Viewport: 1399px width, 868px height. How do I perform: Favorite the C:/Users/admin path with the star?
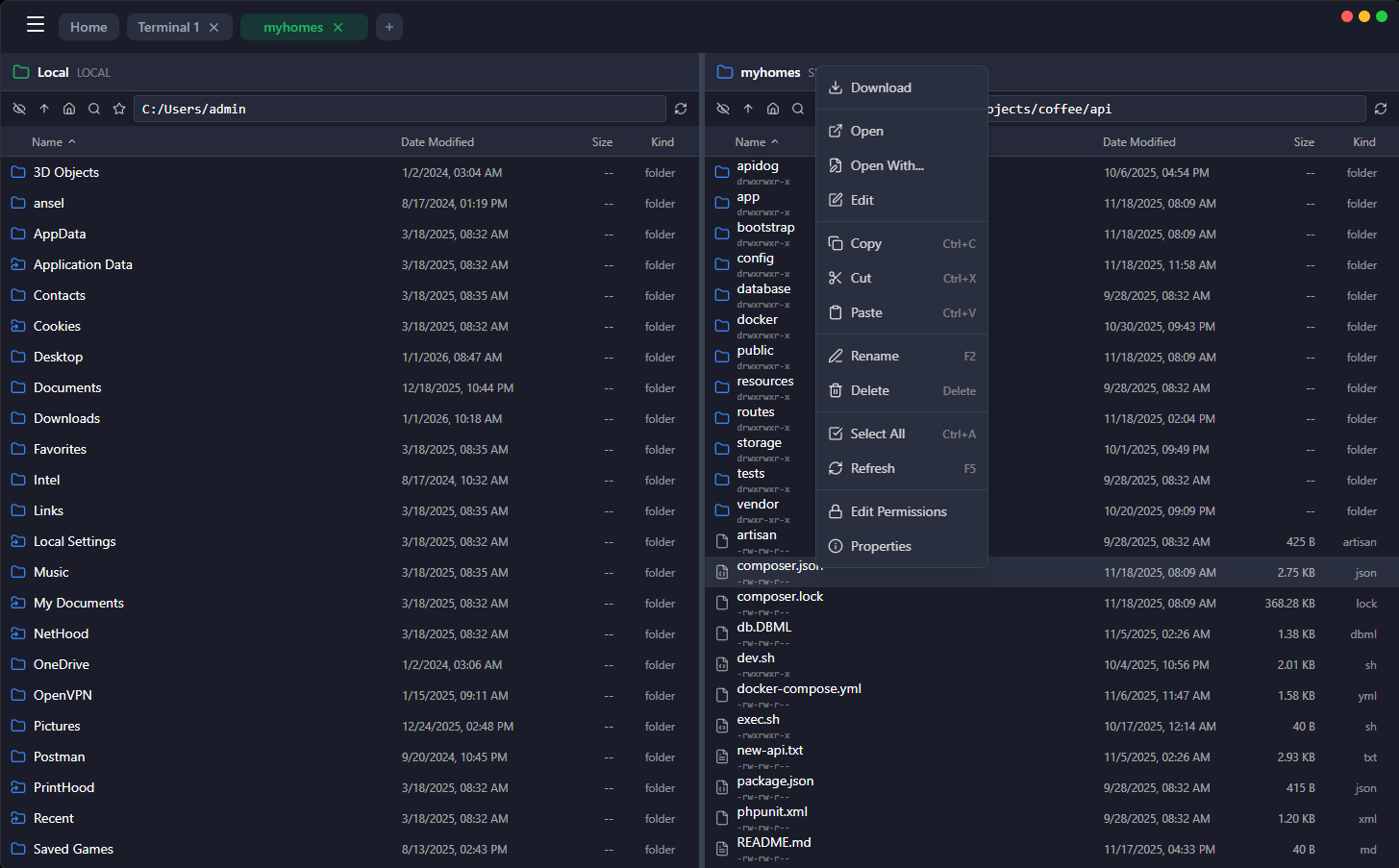tap(118, 109)
